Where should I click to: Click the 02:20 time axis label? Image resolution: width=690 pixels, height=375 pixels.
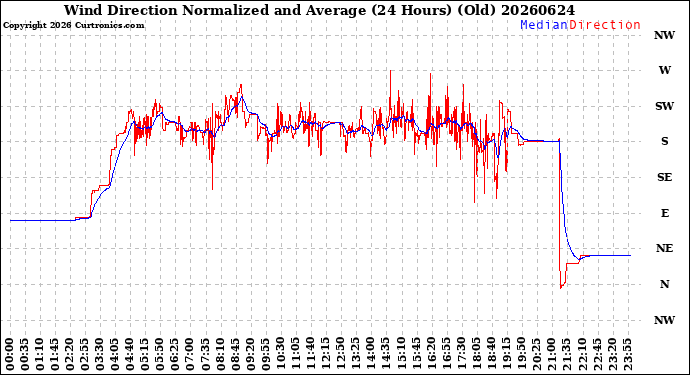point(70,355)
